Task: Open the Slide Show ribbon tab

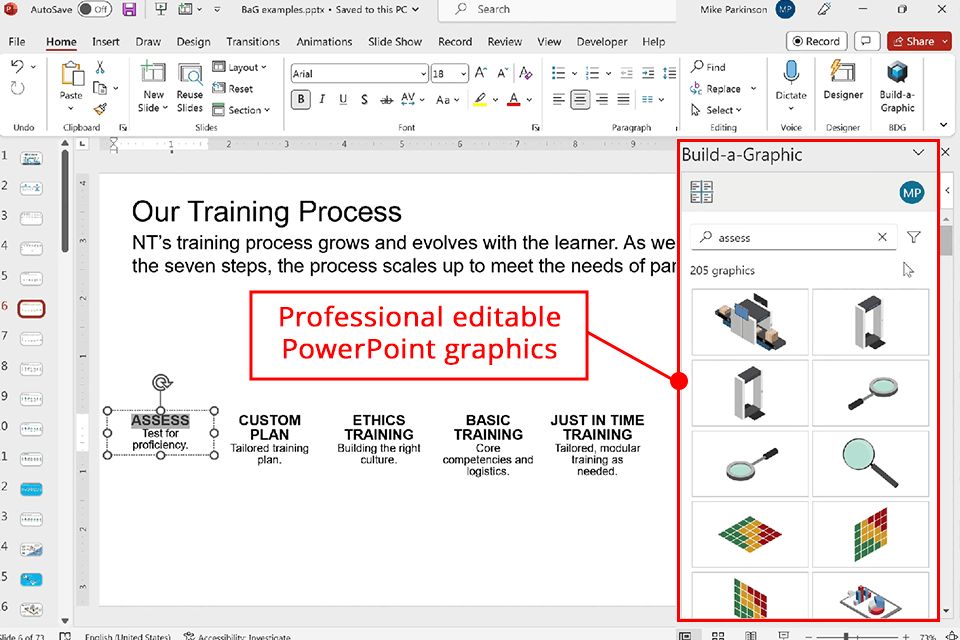Action: click(x=395, y=42)
